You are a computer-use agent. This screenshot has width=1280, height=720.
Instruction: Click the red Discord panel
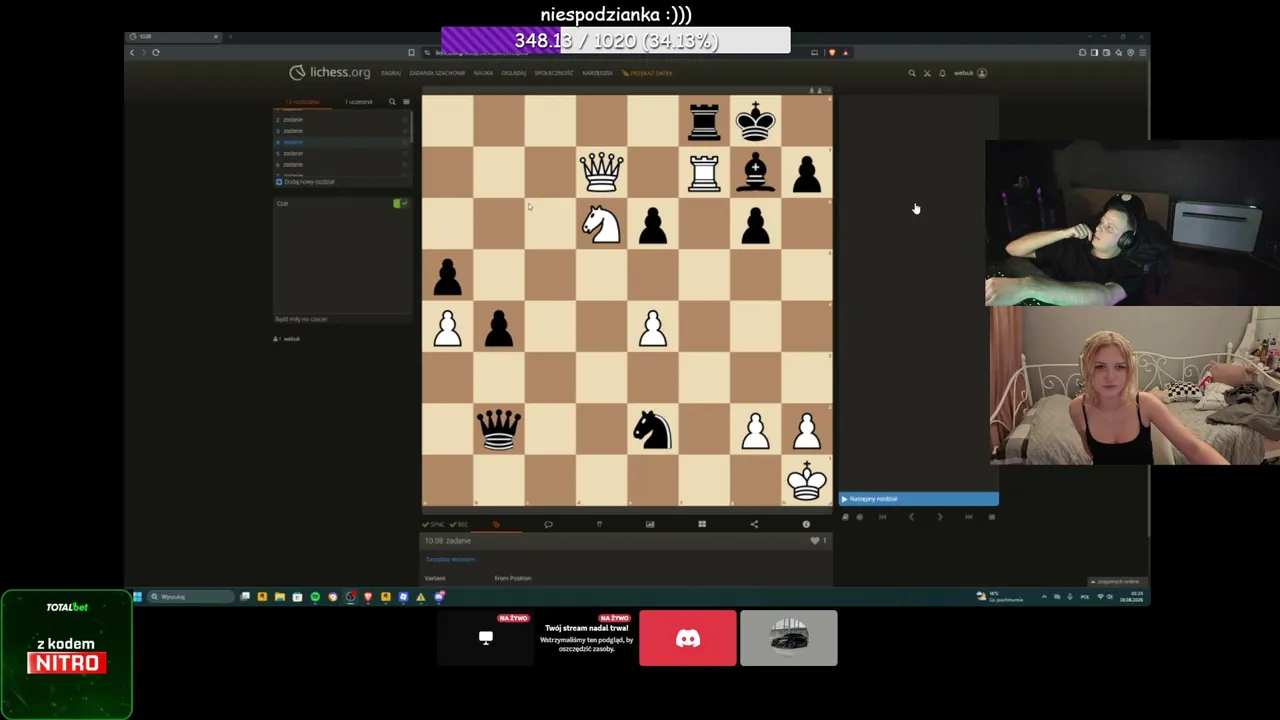tap(688, 638)
